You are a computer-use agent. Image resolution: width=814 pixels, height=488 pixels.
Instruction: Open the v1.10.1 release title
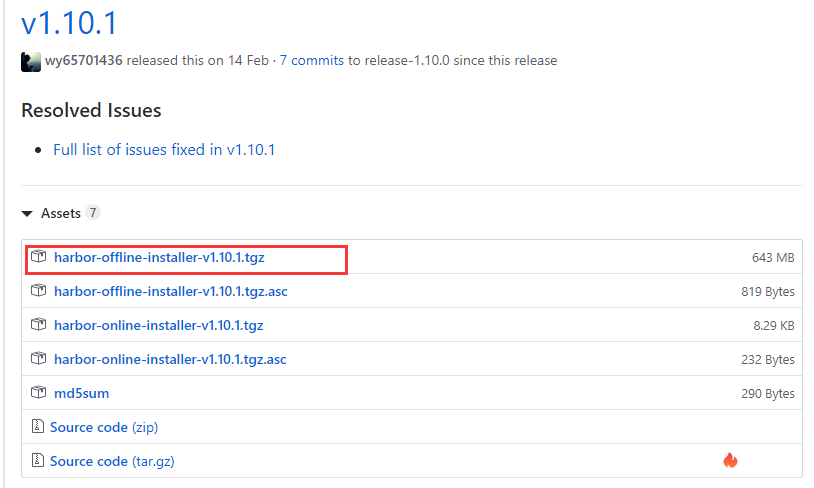pos(69,23)
